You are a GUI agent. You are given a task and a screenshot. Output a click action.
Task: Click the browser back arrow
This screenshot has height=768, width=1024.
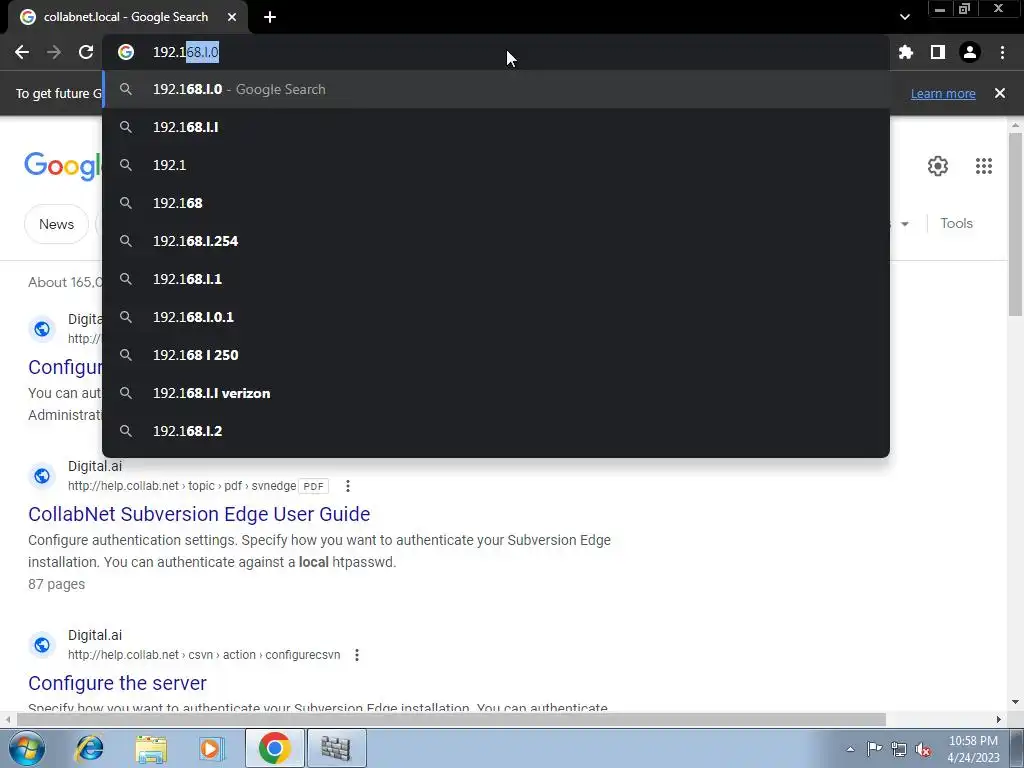pyautogui.click(x=22, y=52)
